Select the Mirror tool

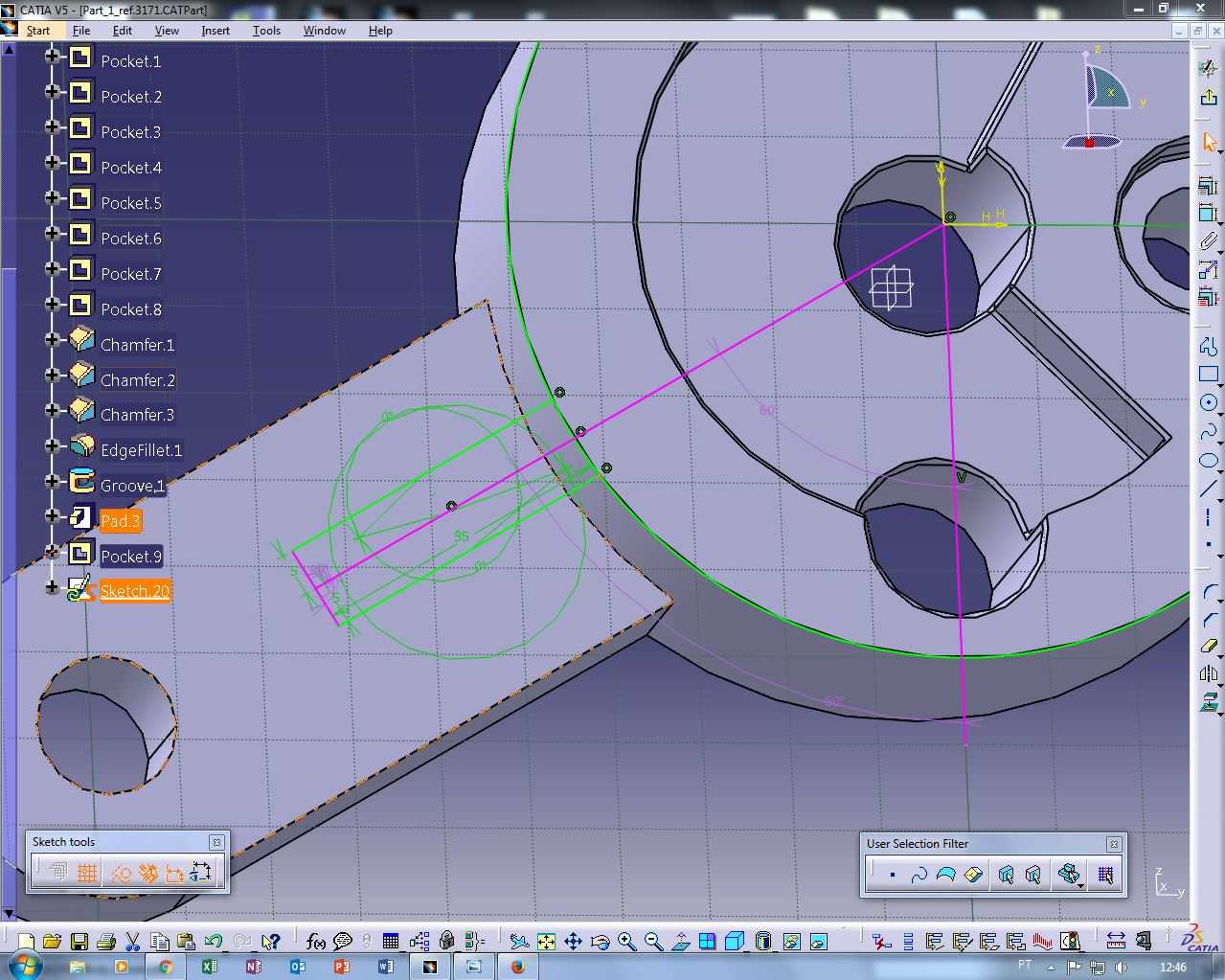tap(1209, 673)
